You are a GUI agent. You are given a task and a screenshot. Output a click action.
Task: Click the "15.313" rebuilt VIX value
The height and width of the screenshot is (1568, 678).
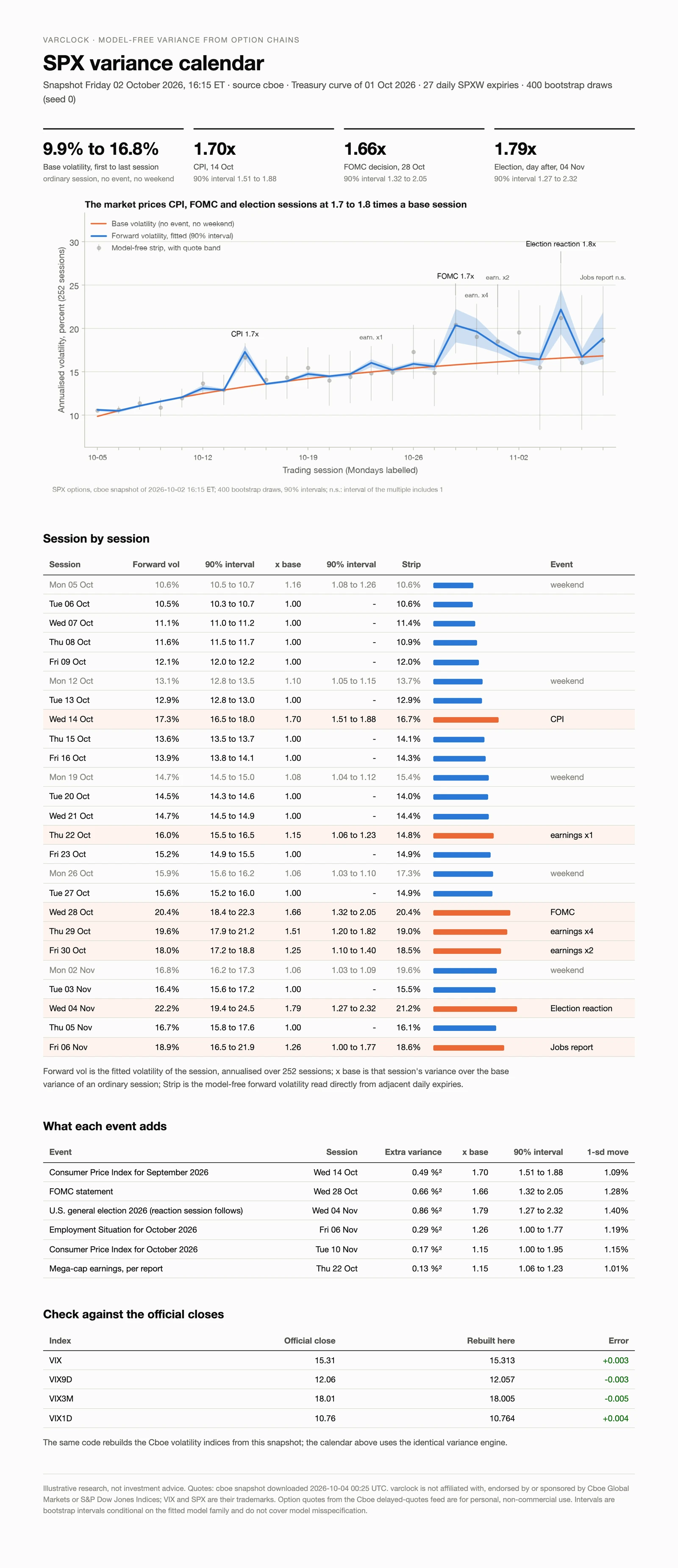click(x=502, y=1360)
